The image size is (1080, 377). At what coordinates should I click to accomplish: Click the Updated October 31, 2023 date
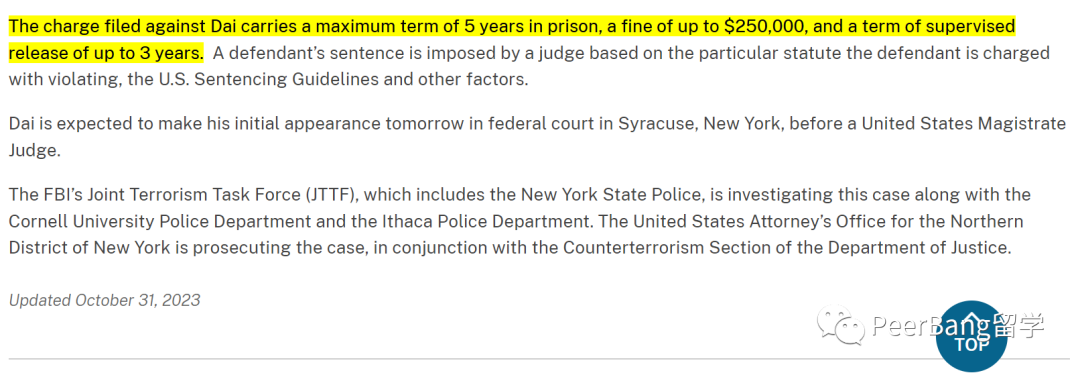pyautogui.click(x=104, y=300)
